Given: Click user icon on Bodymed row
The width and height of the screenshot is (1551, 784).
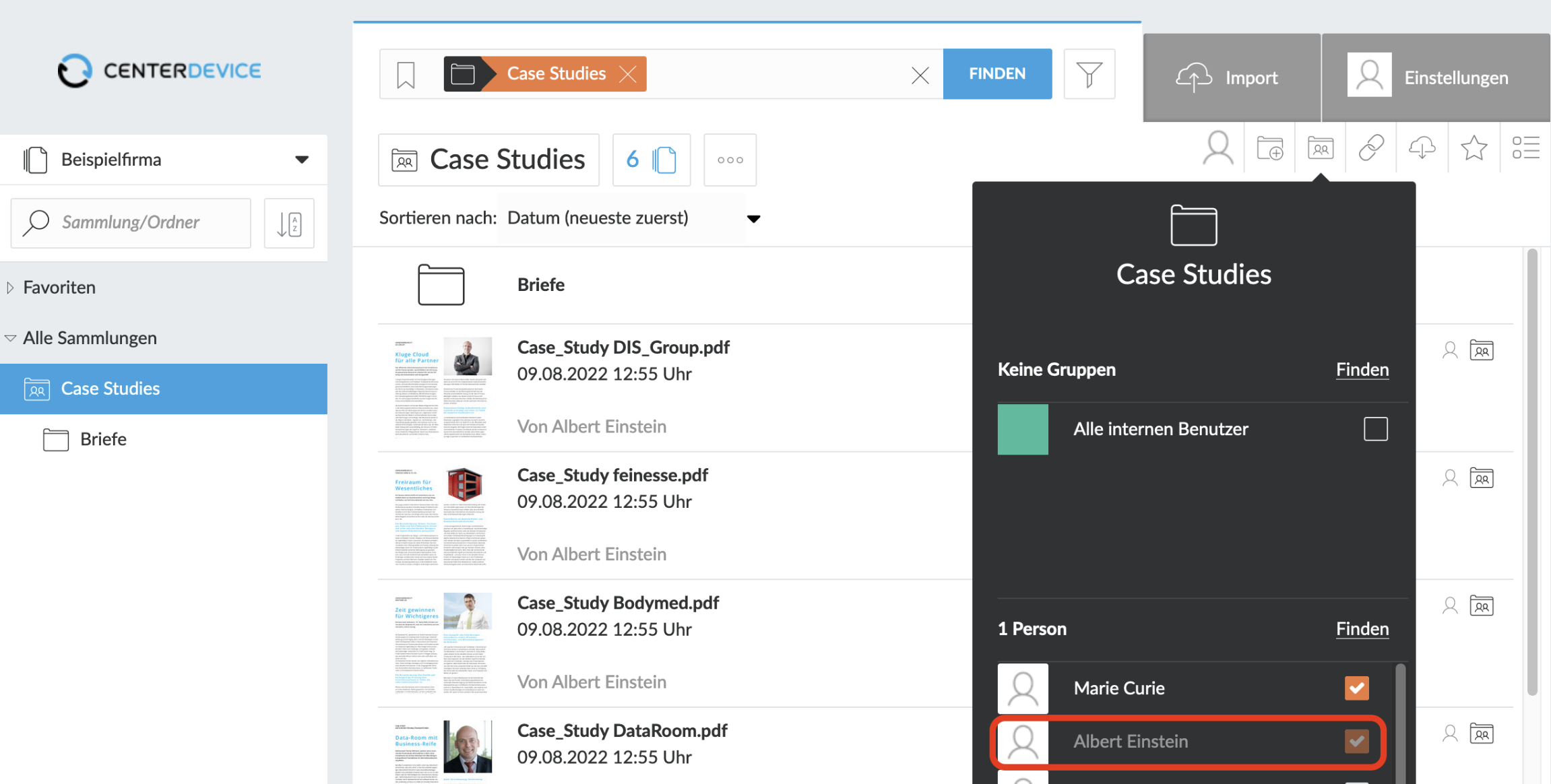Looking at the screenshot, I should (x=1450, y=606).
